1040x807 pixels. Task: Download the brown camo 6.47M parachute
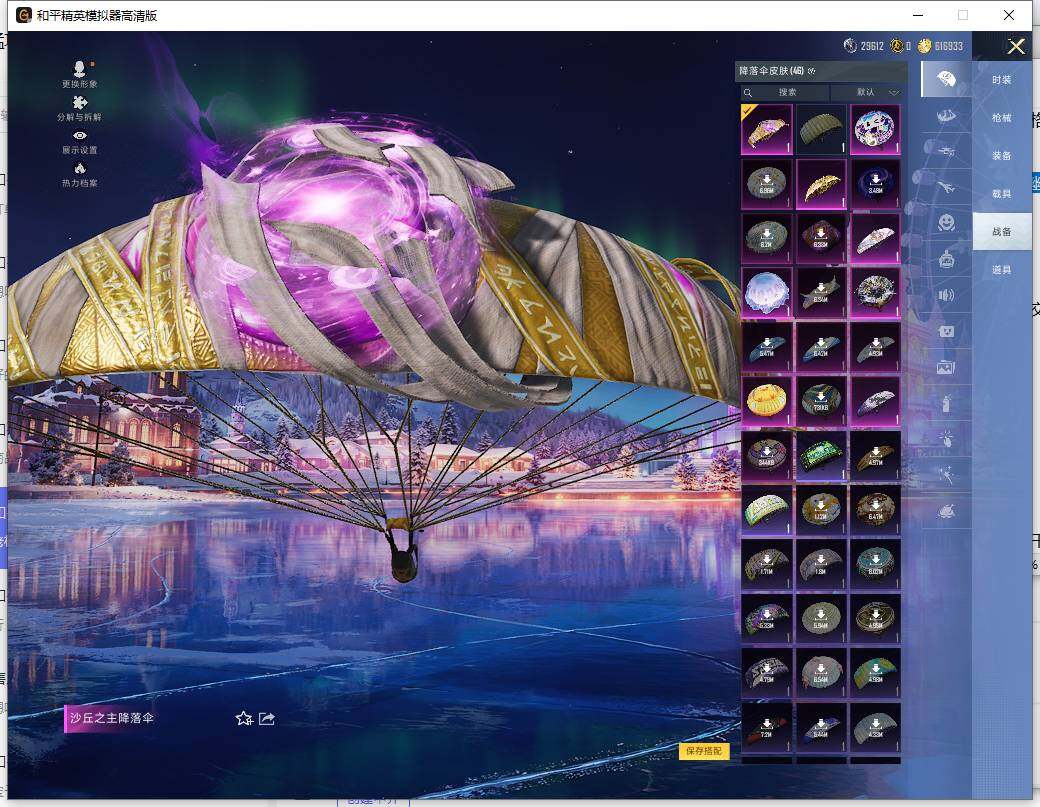[x=876, y=510]
